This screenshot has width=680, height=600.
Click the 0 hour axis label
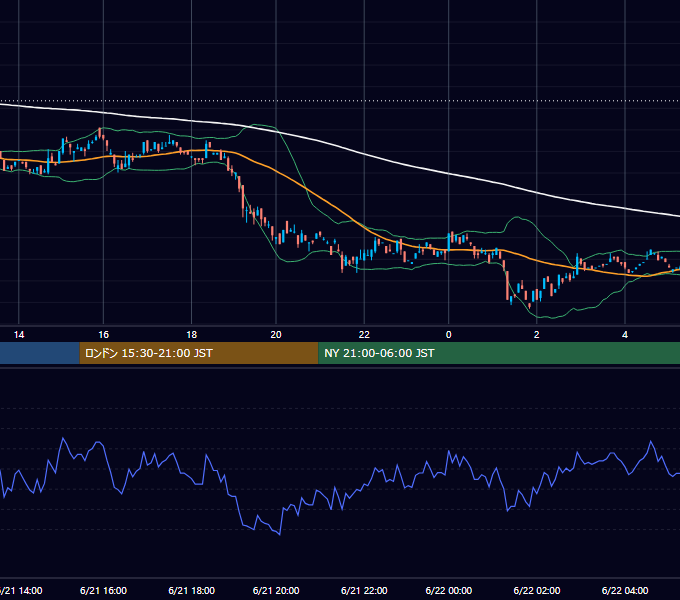tap(448, 335)
